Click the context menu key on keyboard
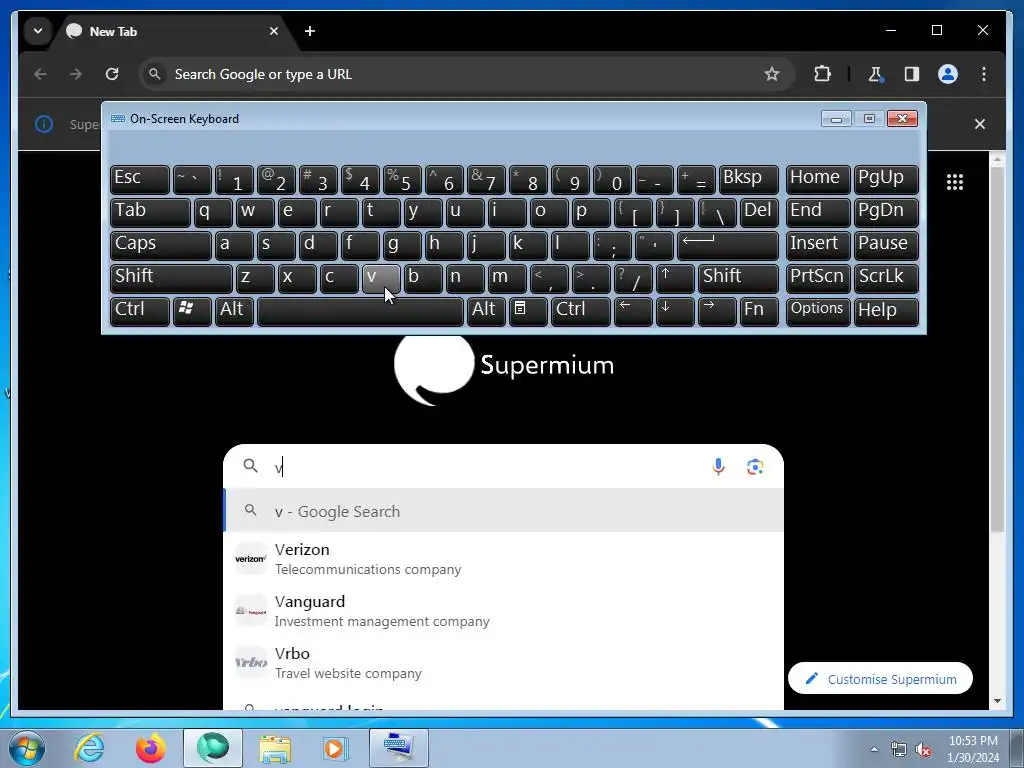 point(528,312)
